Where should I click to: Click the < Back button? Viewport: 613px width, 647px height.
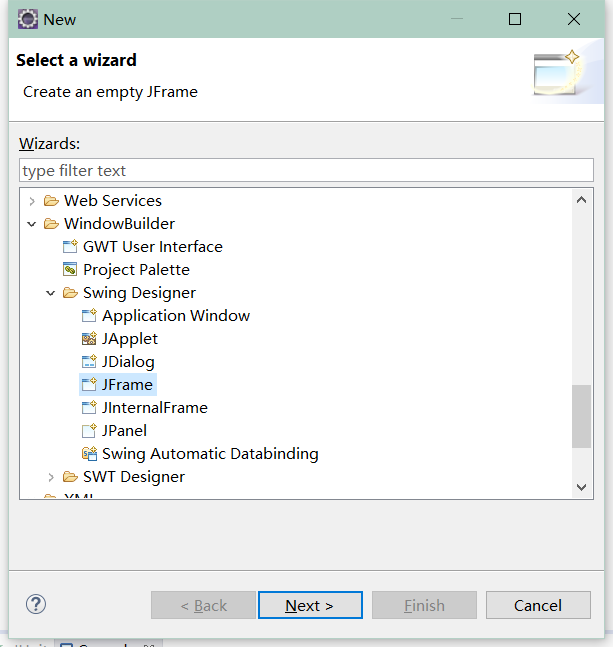pyautogui.click(x=203, y=605)
